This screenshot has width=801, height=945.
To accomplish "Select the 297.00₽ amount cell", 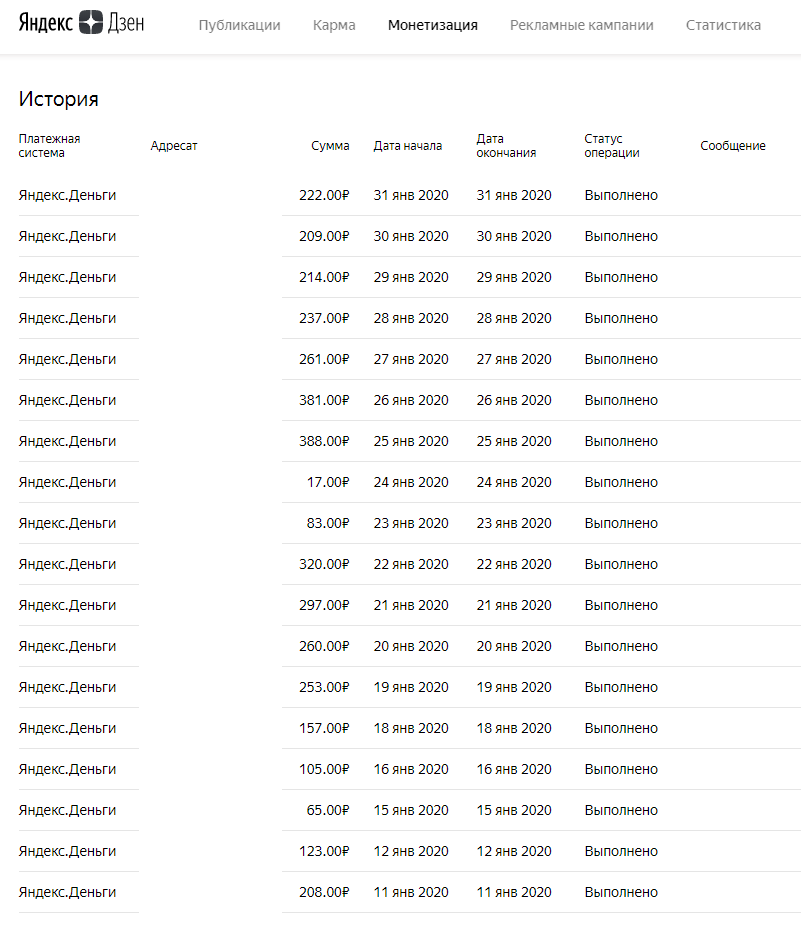I will [x=324, y=605].
